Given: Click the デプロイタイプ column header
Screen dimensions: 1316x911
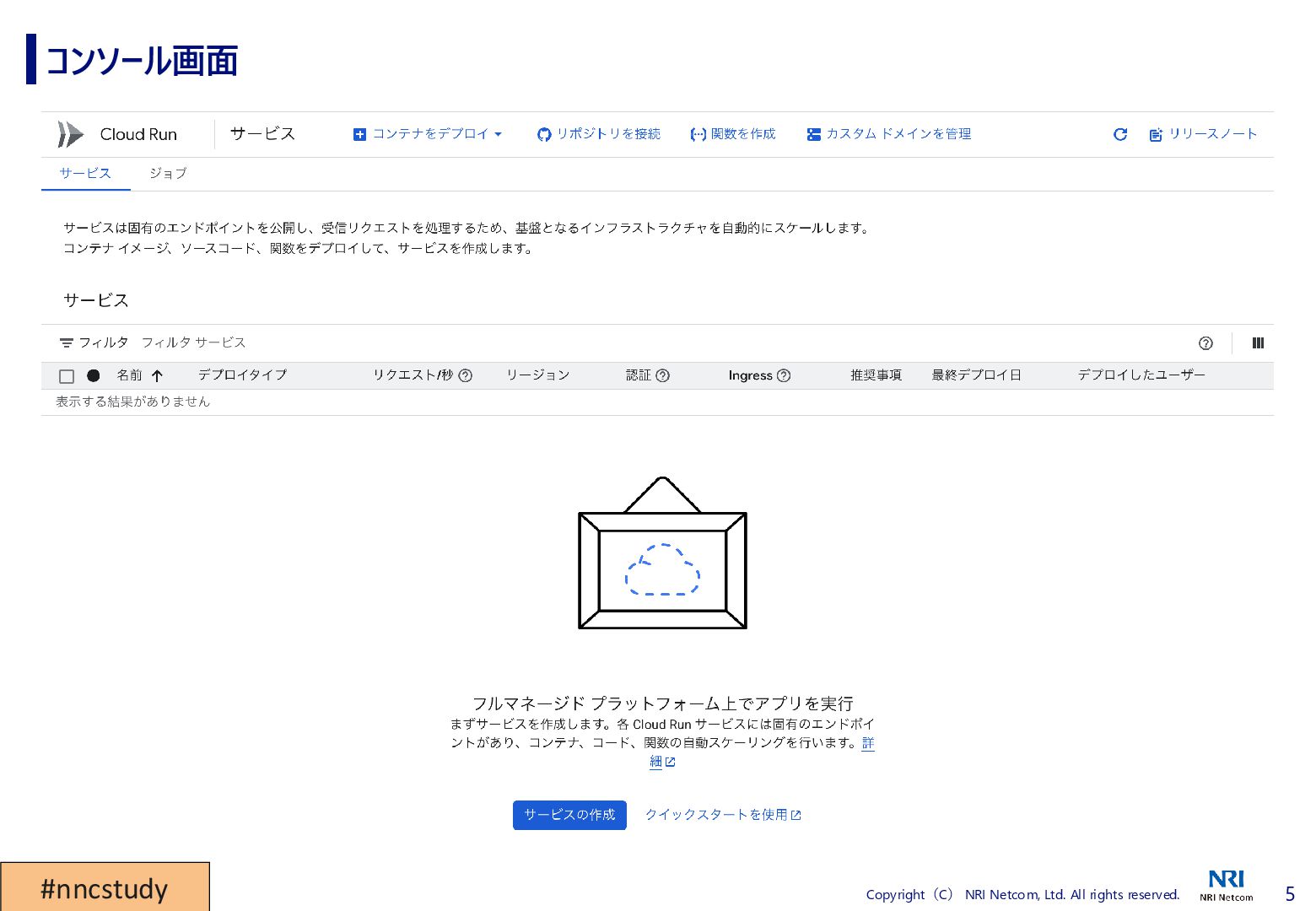Looking at the screenshot, I should click(242, 375).
